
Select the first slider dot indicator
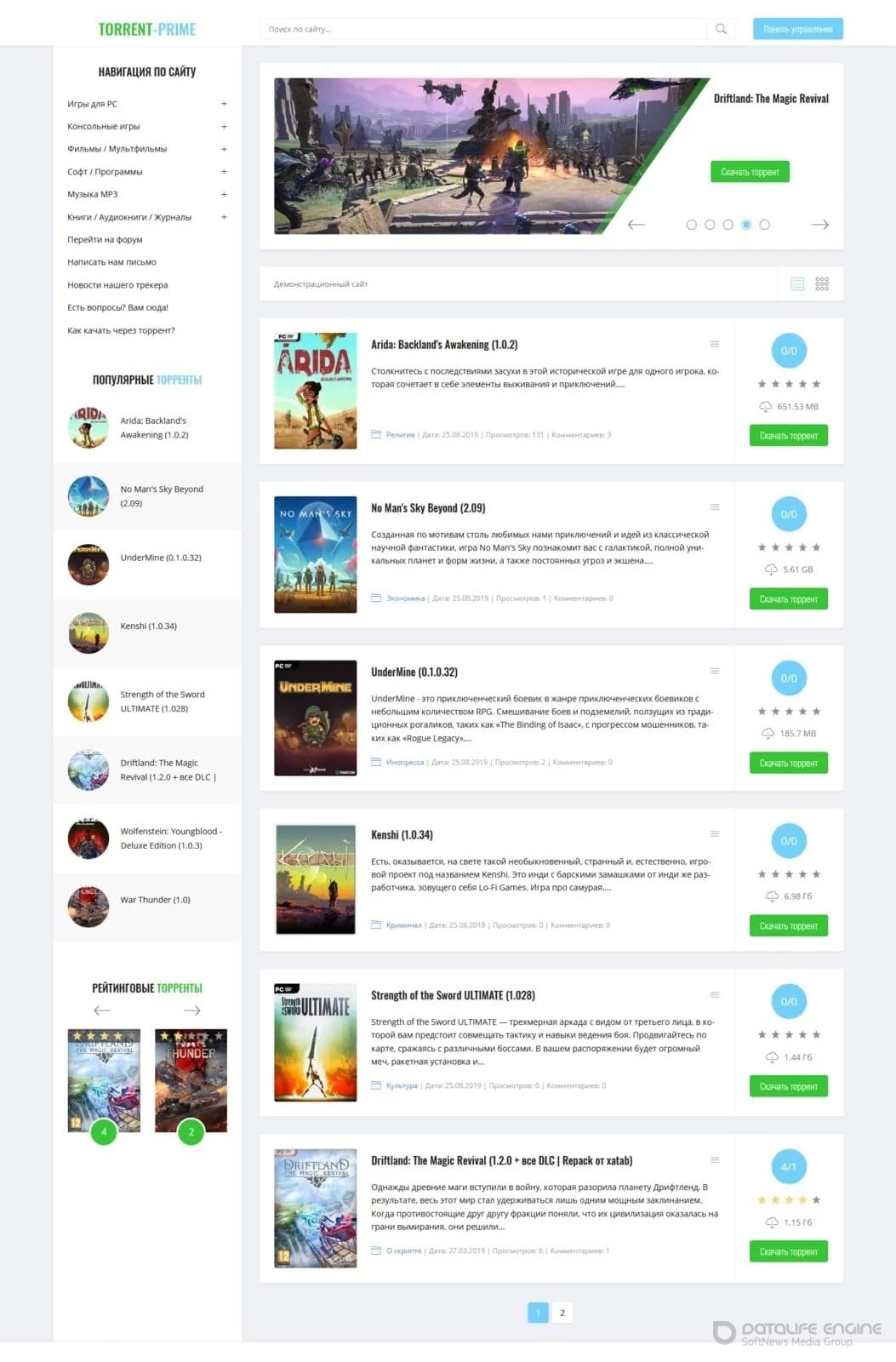tap(691, 225)
